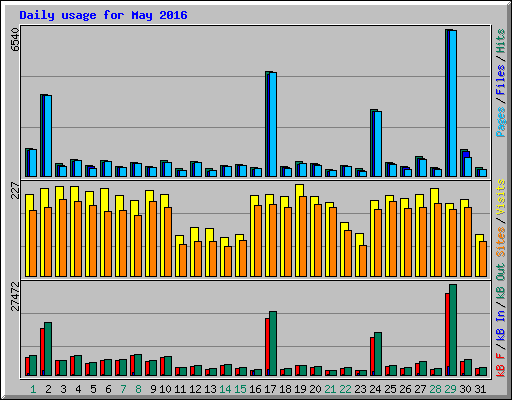Click the 27472 axis value

pos(15,296)
